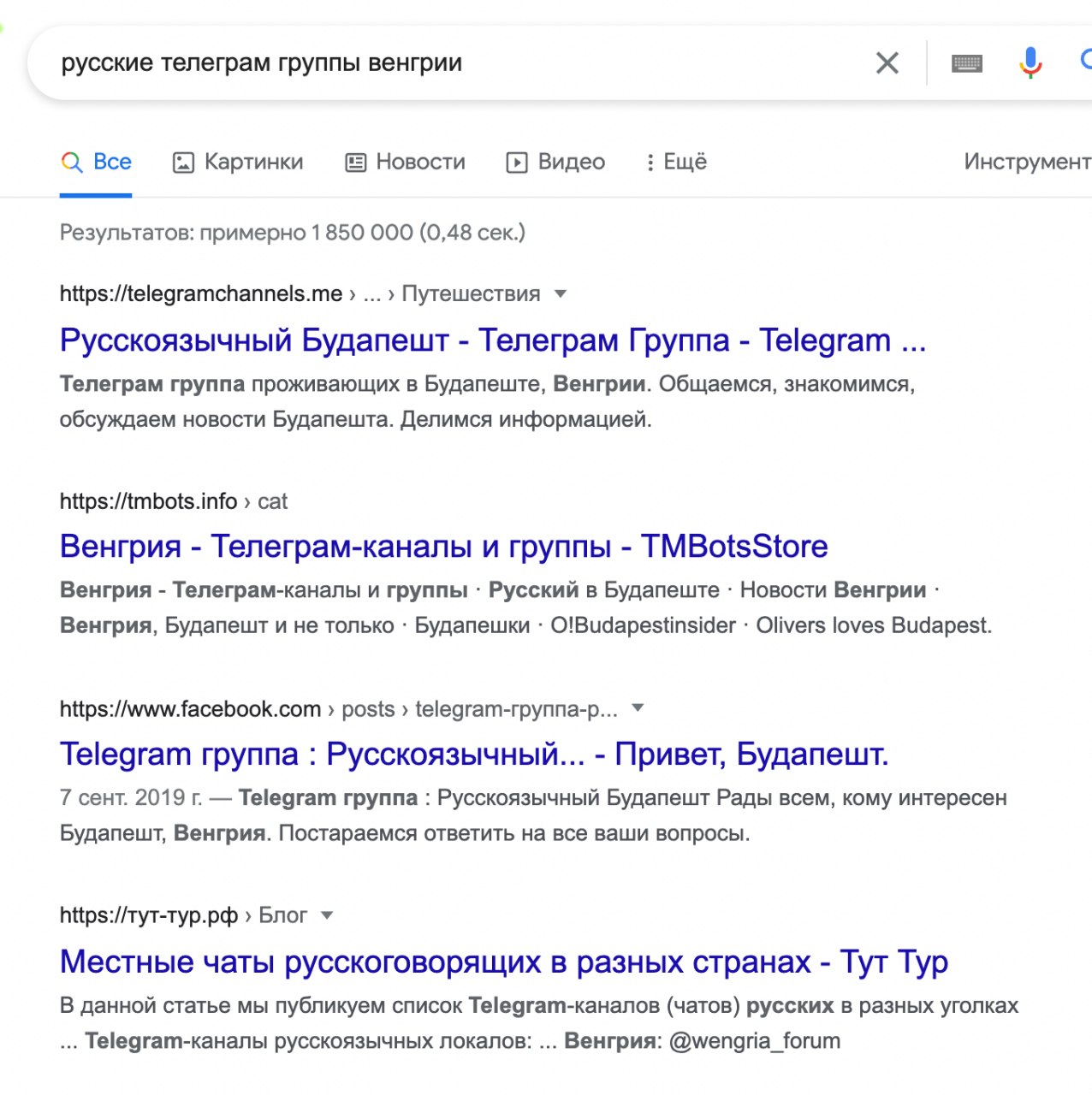Open 'Русскоязычный Будапешт - Телеграм Группа' result
Screen dimensions: 1092x1095
[492, 340]
